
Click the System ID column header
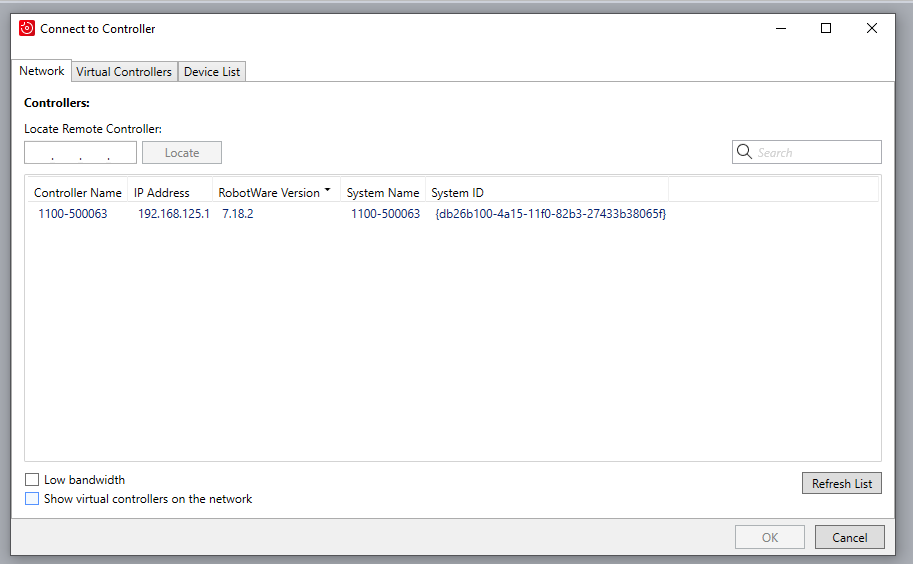coord(457,193)
